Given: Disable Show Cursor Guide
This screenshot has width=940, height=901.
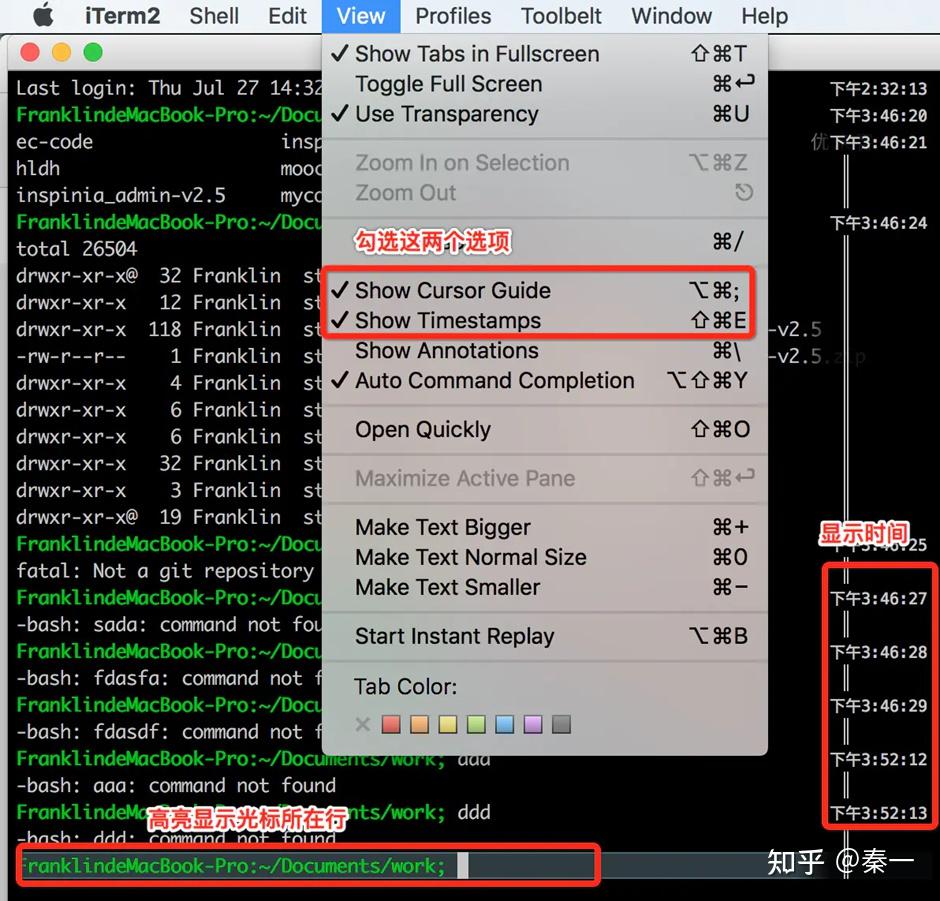Looking at the screenshot, I should tap(451, 290).
